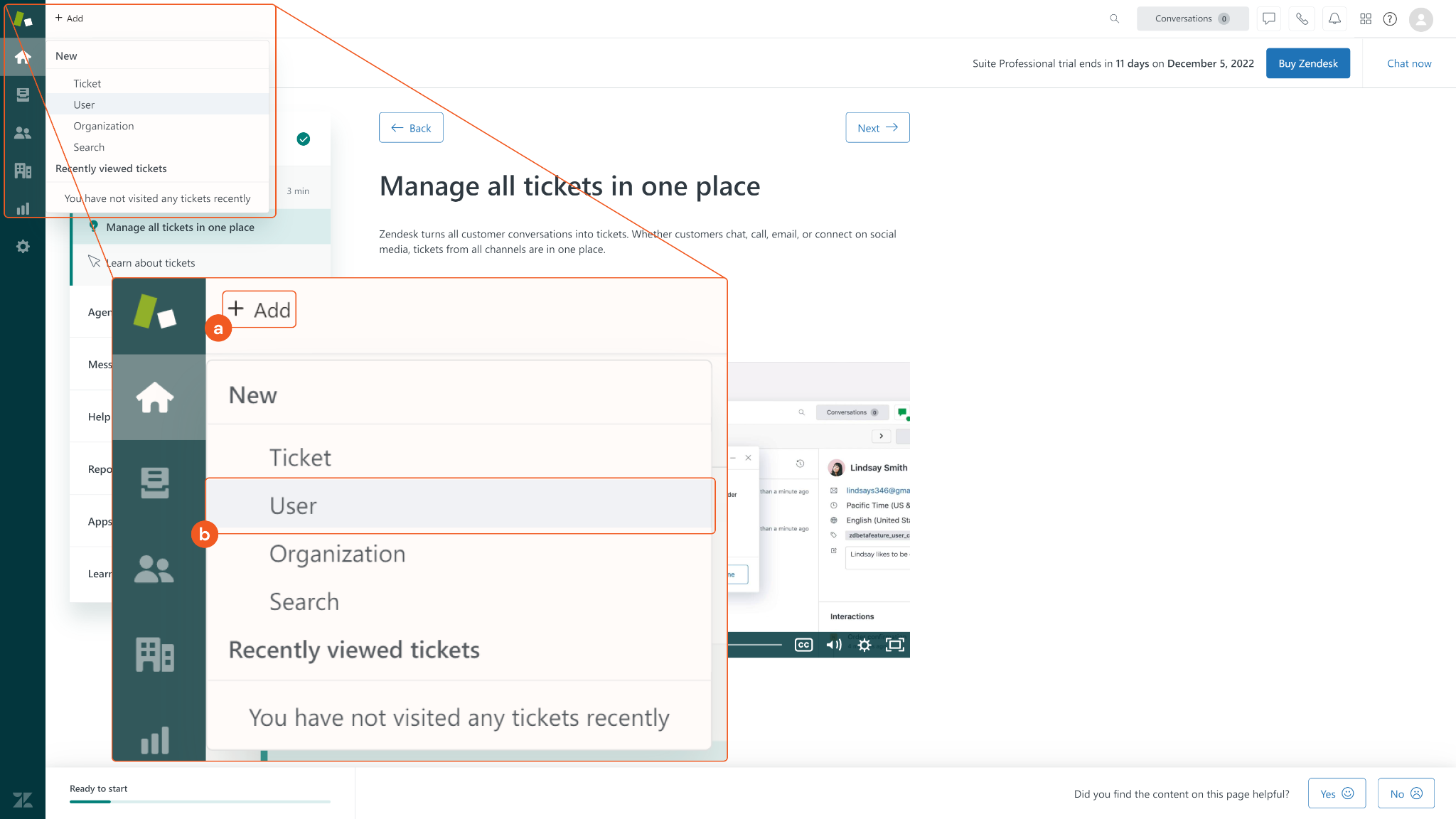The height and width of the screenshot is (819, 1456).
Task: Open the Views icon in left sidebar
Action: 23,95
